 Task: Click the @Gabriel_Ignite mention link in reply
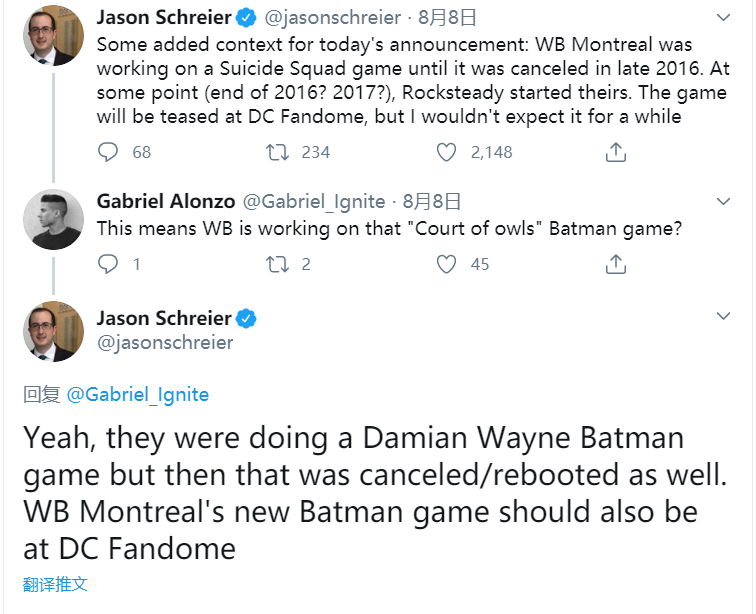(x=138, y=394)
